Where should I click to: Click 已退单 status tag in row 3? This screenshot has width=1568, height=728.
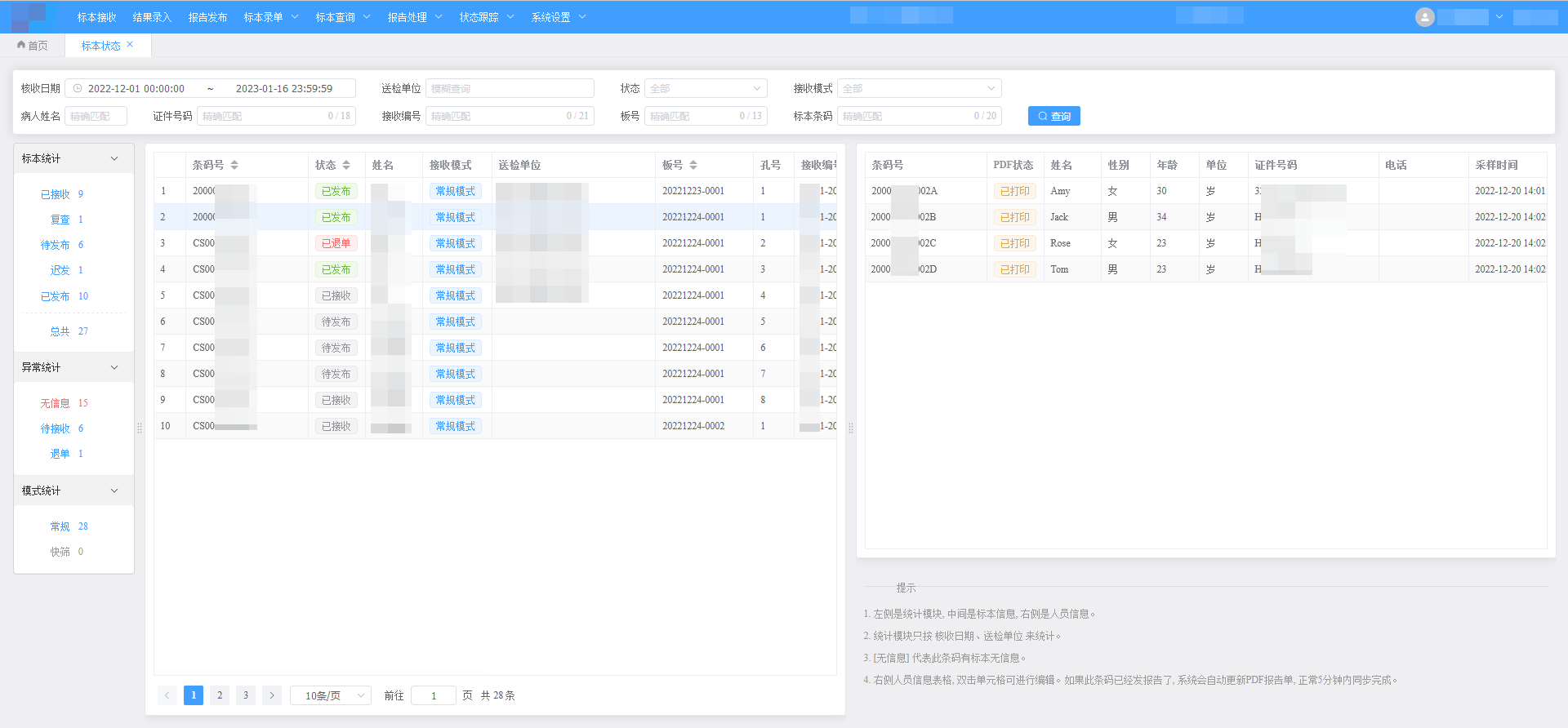point(336,243)
